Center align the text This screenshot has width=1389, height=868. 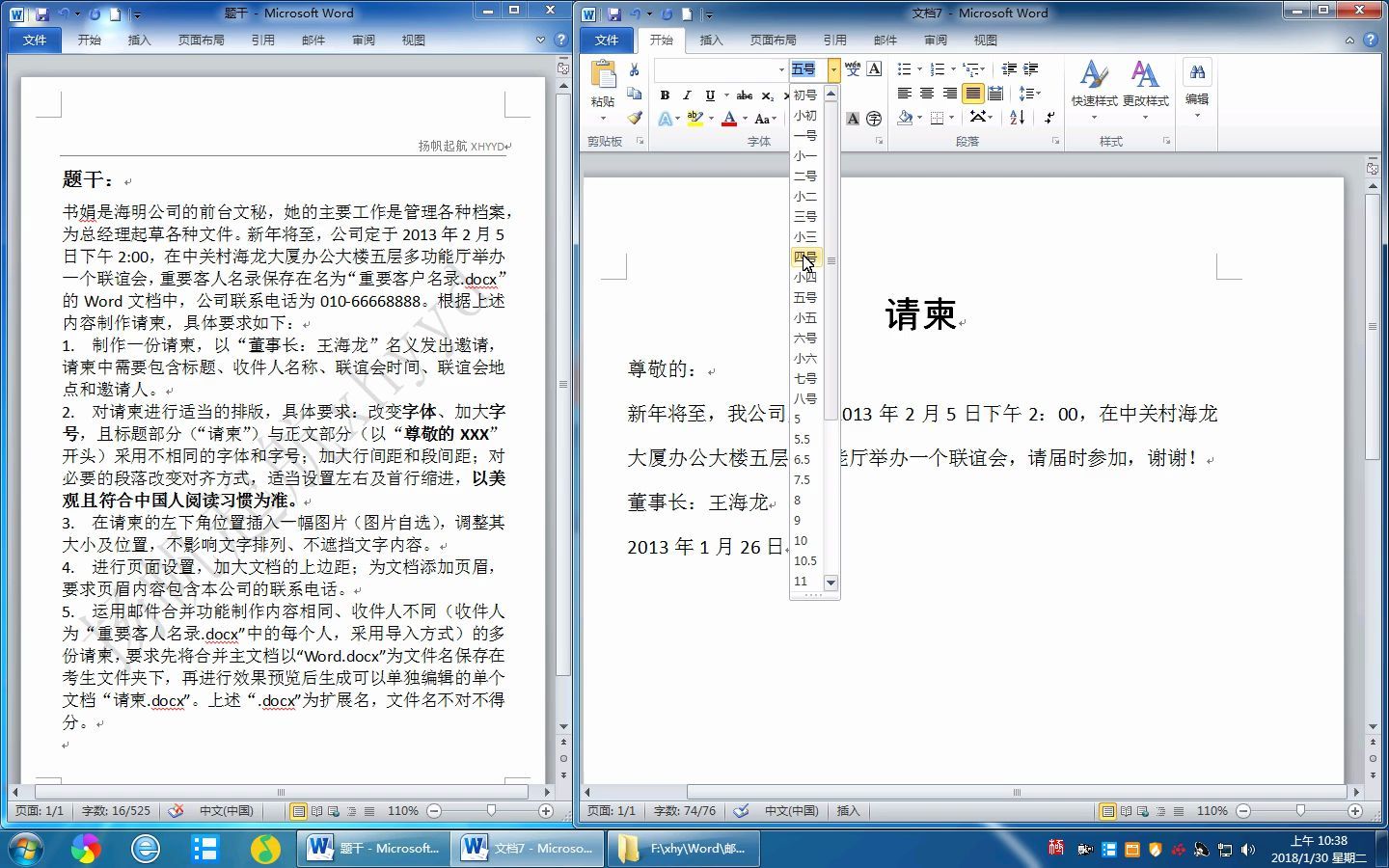tap(927, 94)
